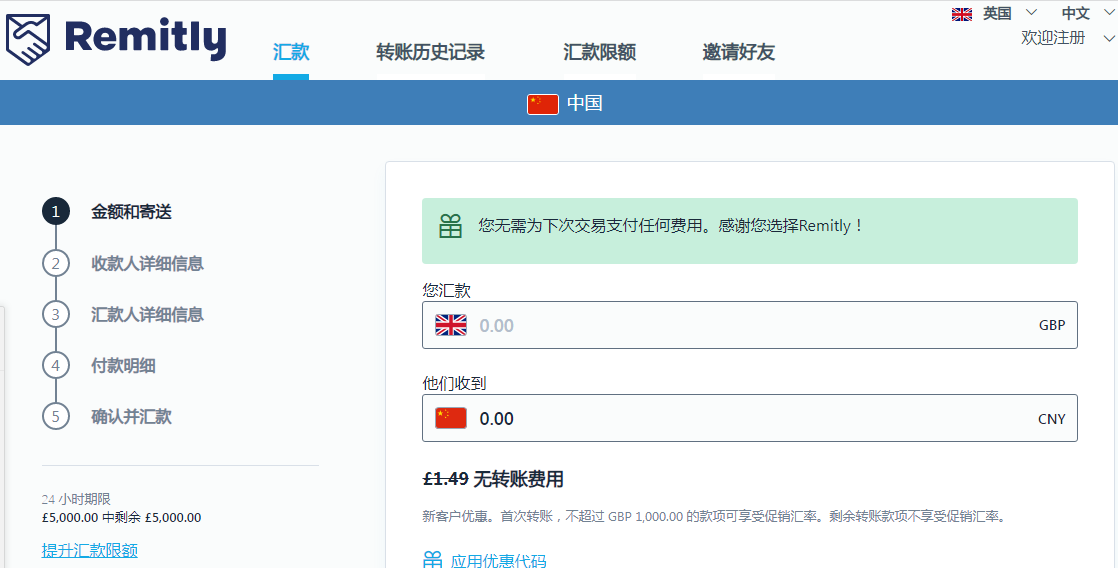Click the UK flag in the send amount field
This screenshot has height=568, width=1118.
(451, 325)
